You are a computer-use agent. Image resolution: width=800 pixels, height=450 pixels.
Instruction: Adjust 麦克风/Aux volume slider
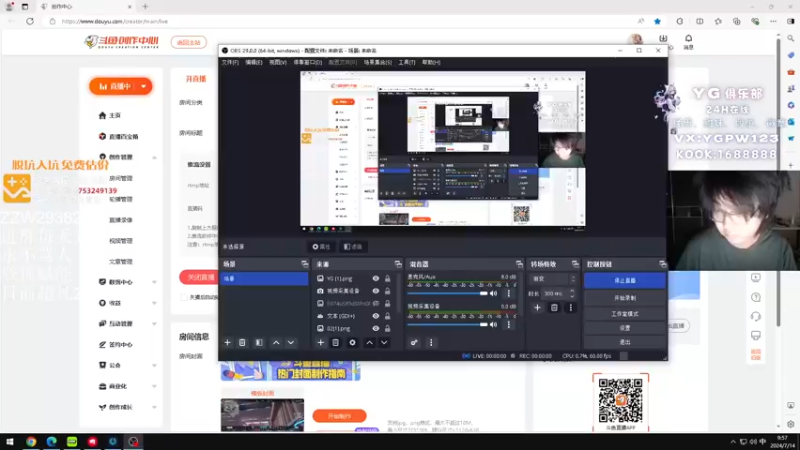pyautogui.click(x=447, y=293)
